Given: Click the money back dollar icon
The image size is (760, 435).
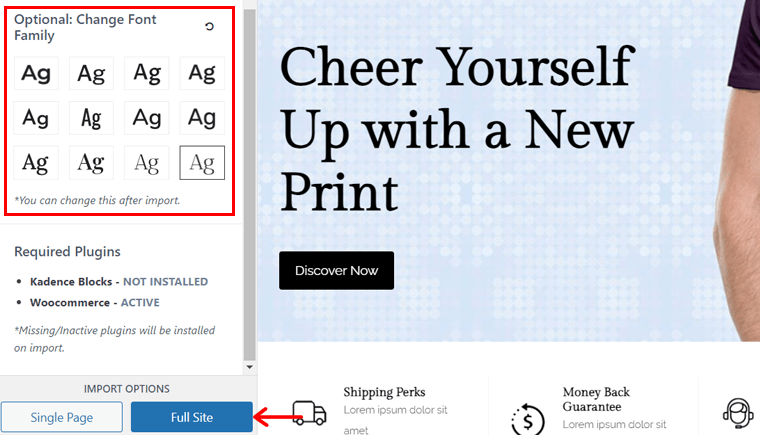Looking at the screenshot, I should [528, 420].
